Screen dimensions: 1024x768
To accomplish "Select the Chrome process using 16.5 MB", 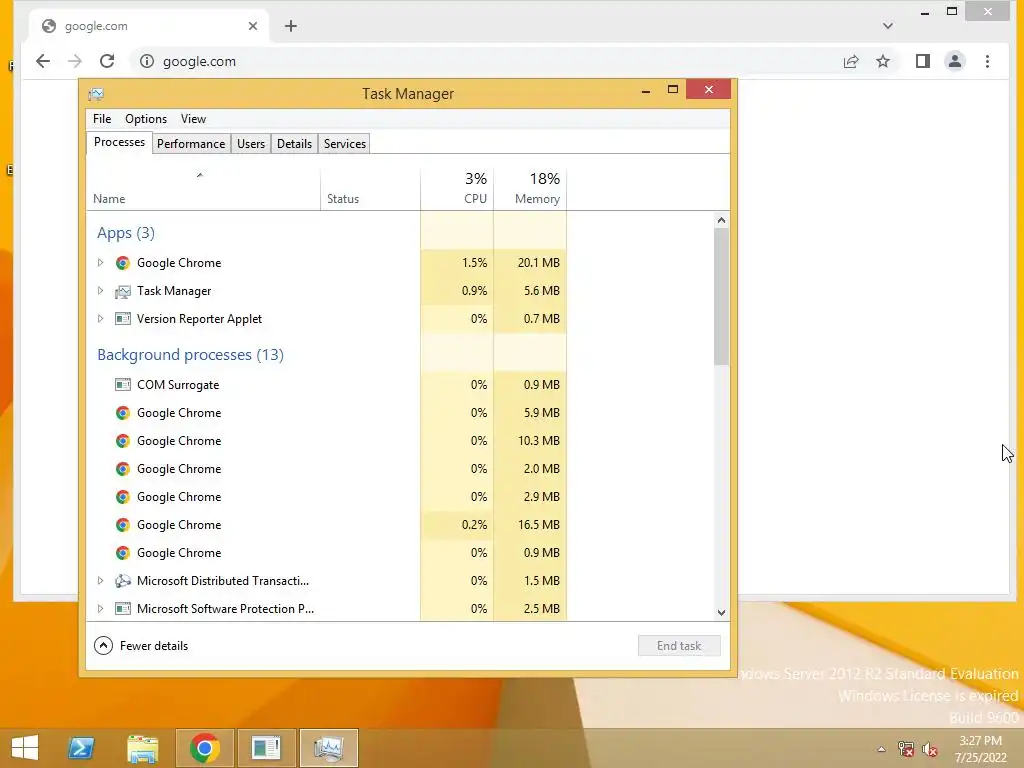I will pyautogui.click(x=327, y=525).
